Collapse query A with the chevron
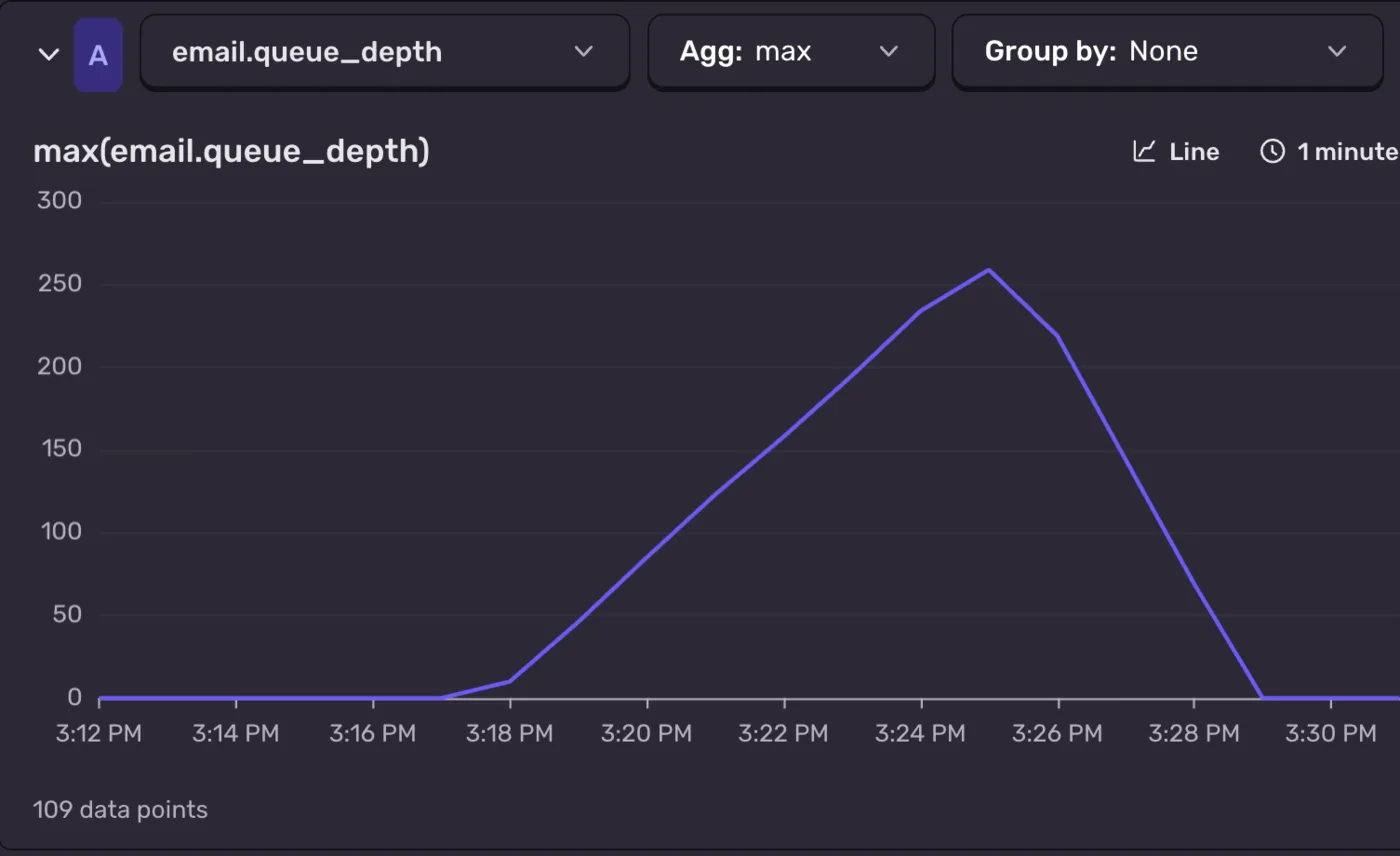 49,54
